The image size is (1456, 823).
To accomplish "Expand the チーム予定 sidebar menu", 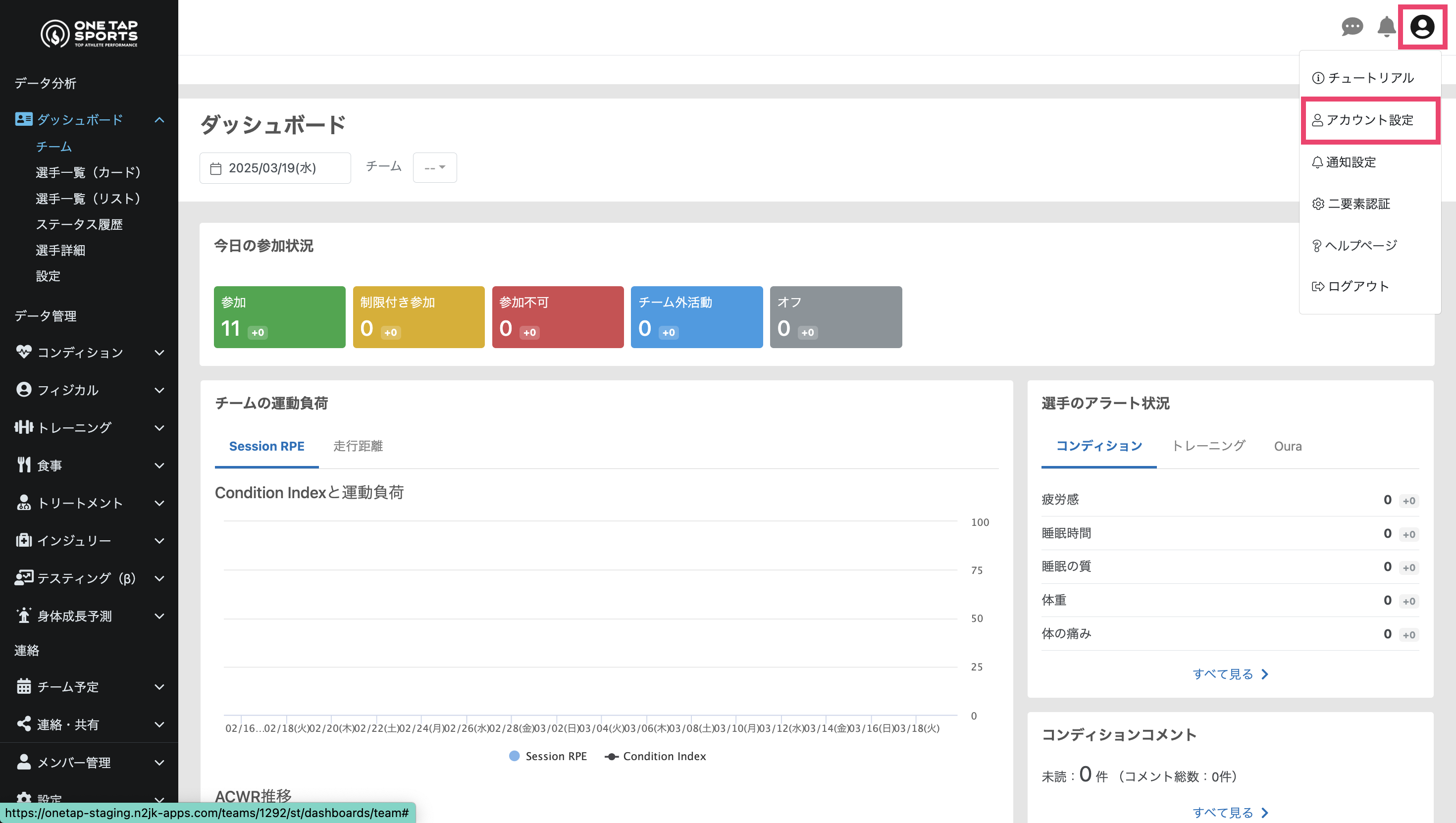I will coord(159,687).
